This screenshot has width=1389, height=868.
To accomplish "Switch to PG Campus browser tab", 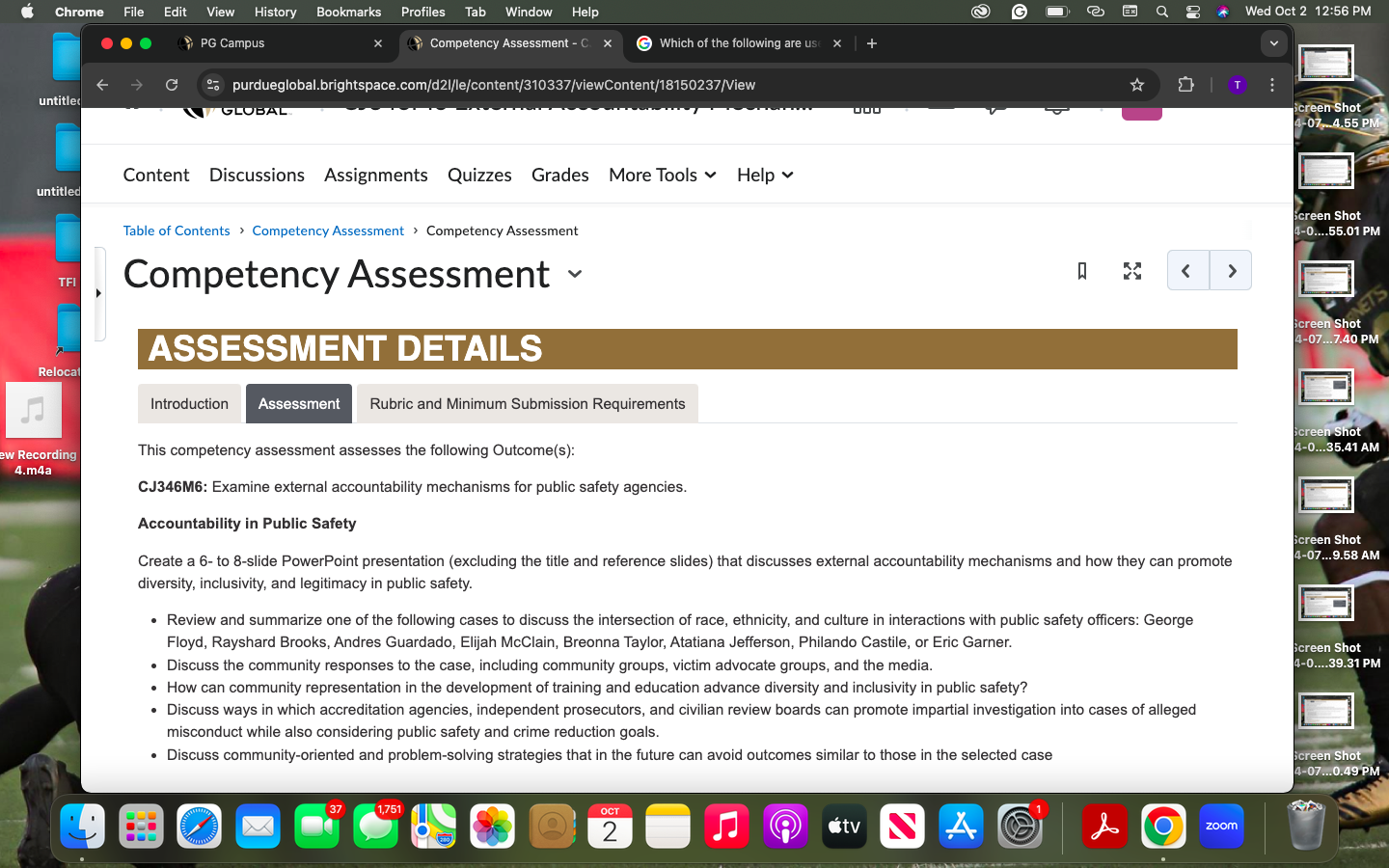I will (280, 43).
